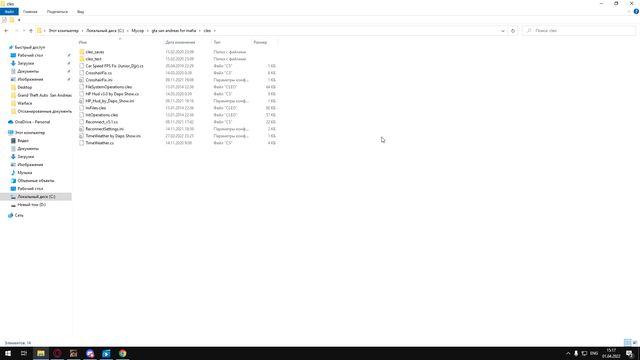Open Сеть in navigation pane
The width and height of the screenshot is (640, 360).
19,216
